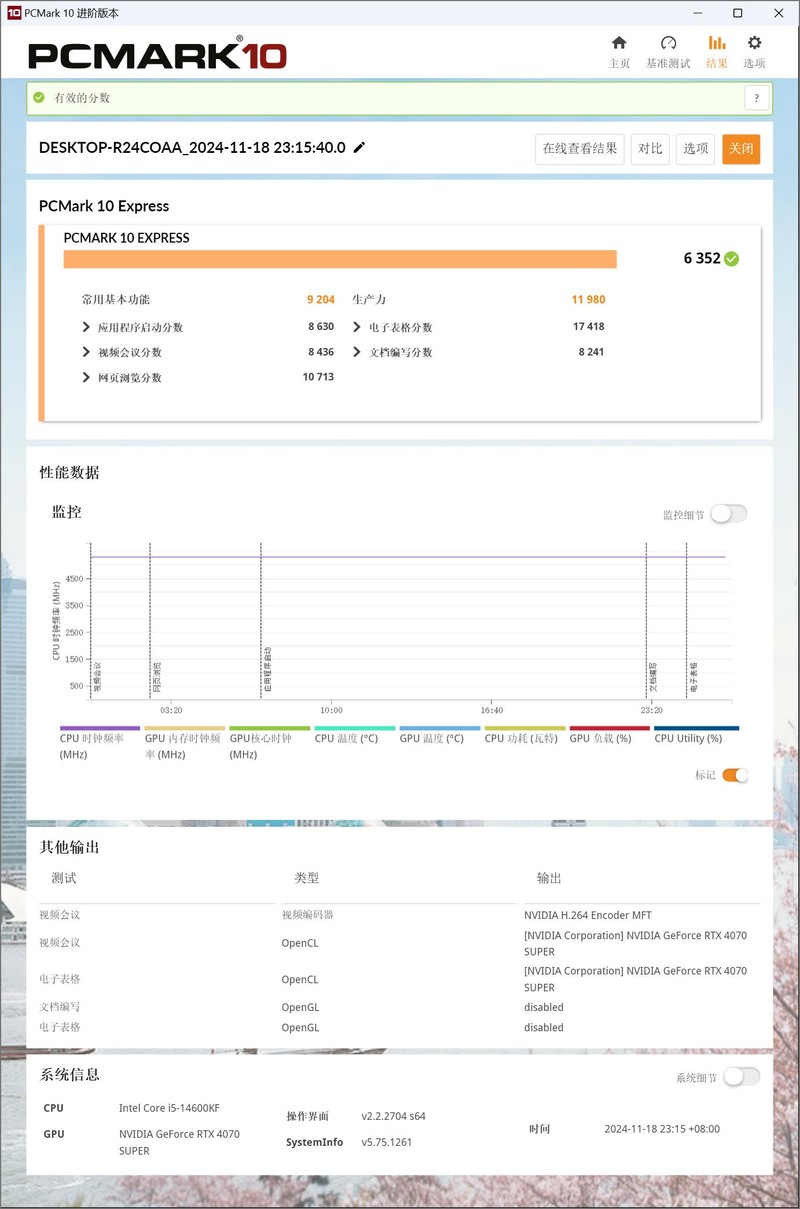Click the orange 关闭 button
Viewport: 800px width, 1209px height.
pos(741,148)
